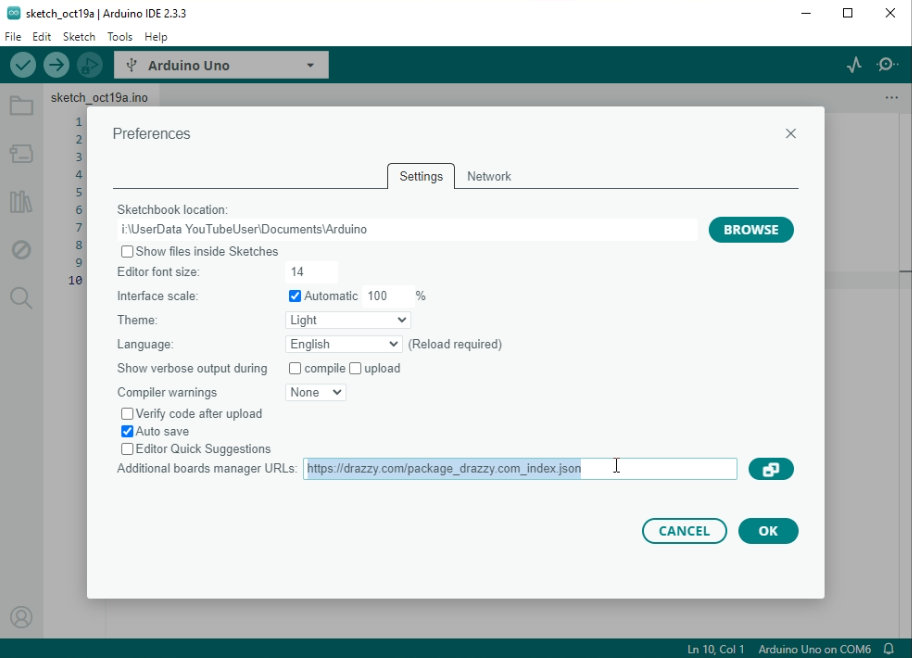
Task: Open the Serial Plotter
Action: click(x=854, y=65)
